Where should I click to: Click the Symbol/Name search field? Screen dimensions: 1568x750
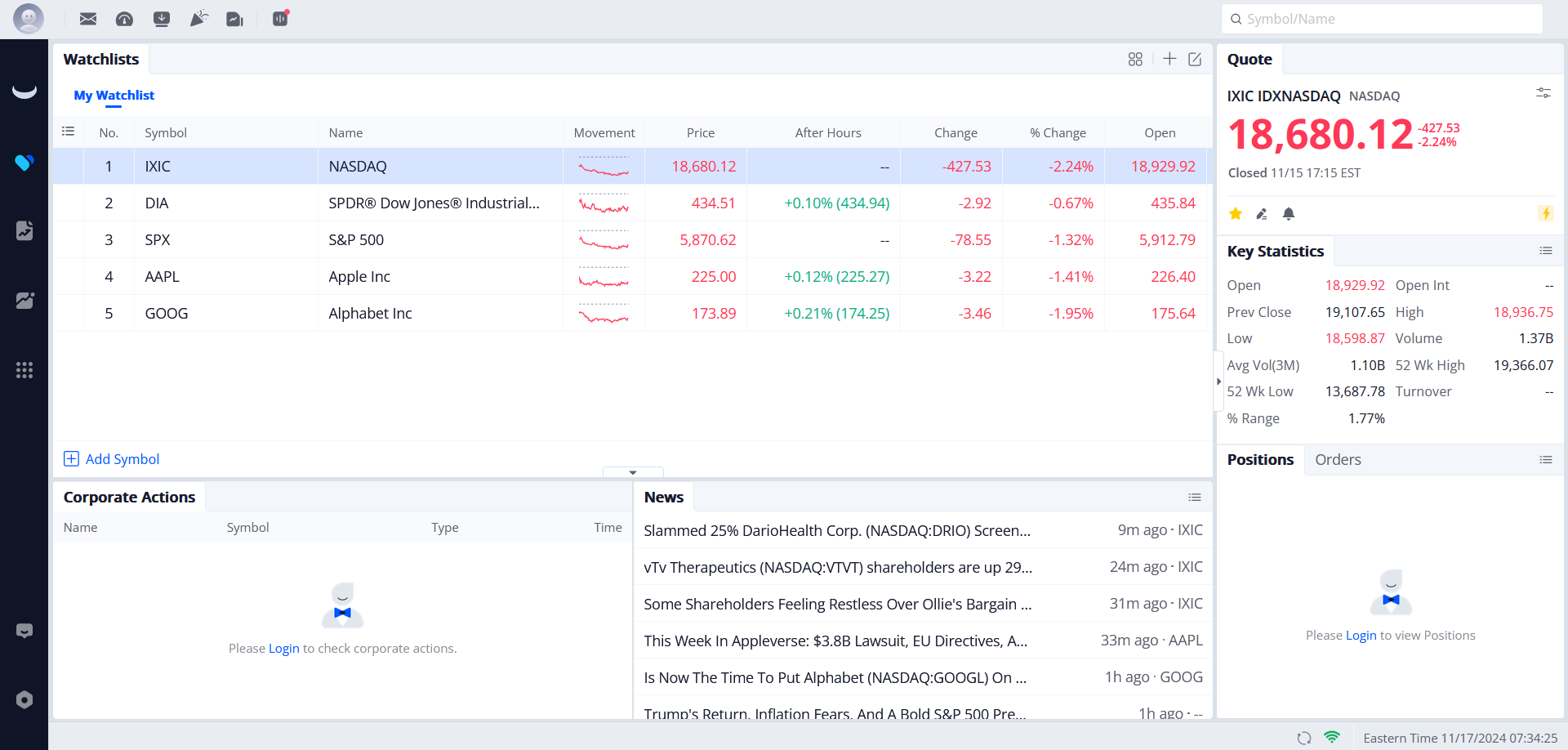pos(1382,19)
